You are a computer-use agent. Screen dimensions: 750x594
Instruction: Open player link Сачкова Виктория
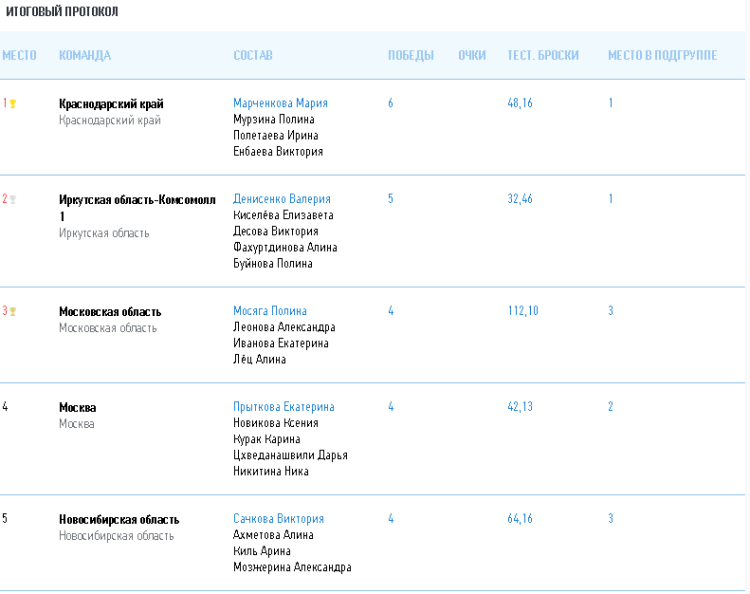tap(278, 519)
